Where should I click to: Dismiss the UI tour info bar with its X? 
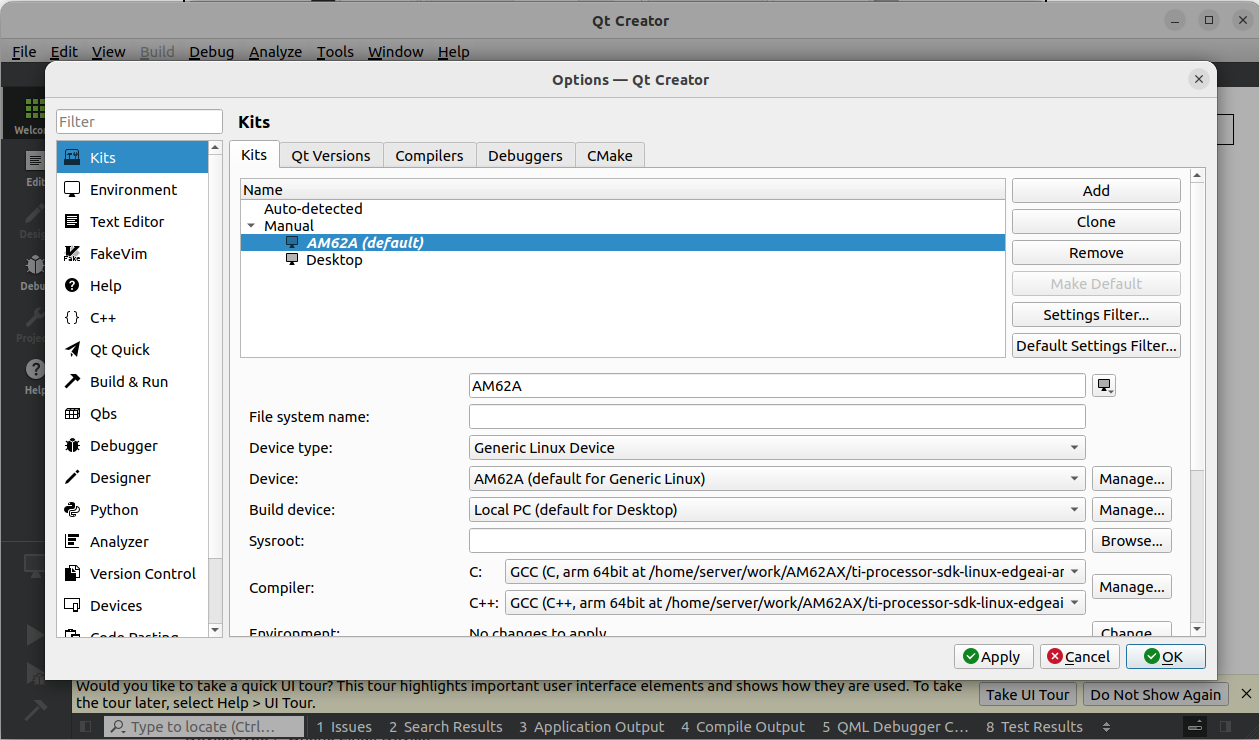[x=1246, y=694]
